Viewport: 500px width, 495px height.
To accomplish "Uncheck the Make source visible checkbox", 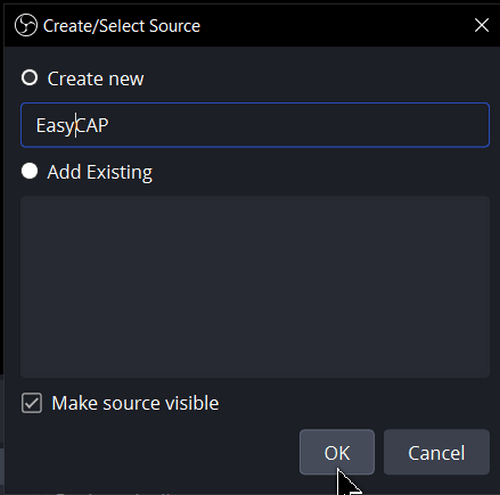I will [x=32, y=403].
